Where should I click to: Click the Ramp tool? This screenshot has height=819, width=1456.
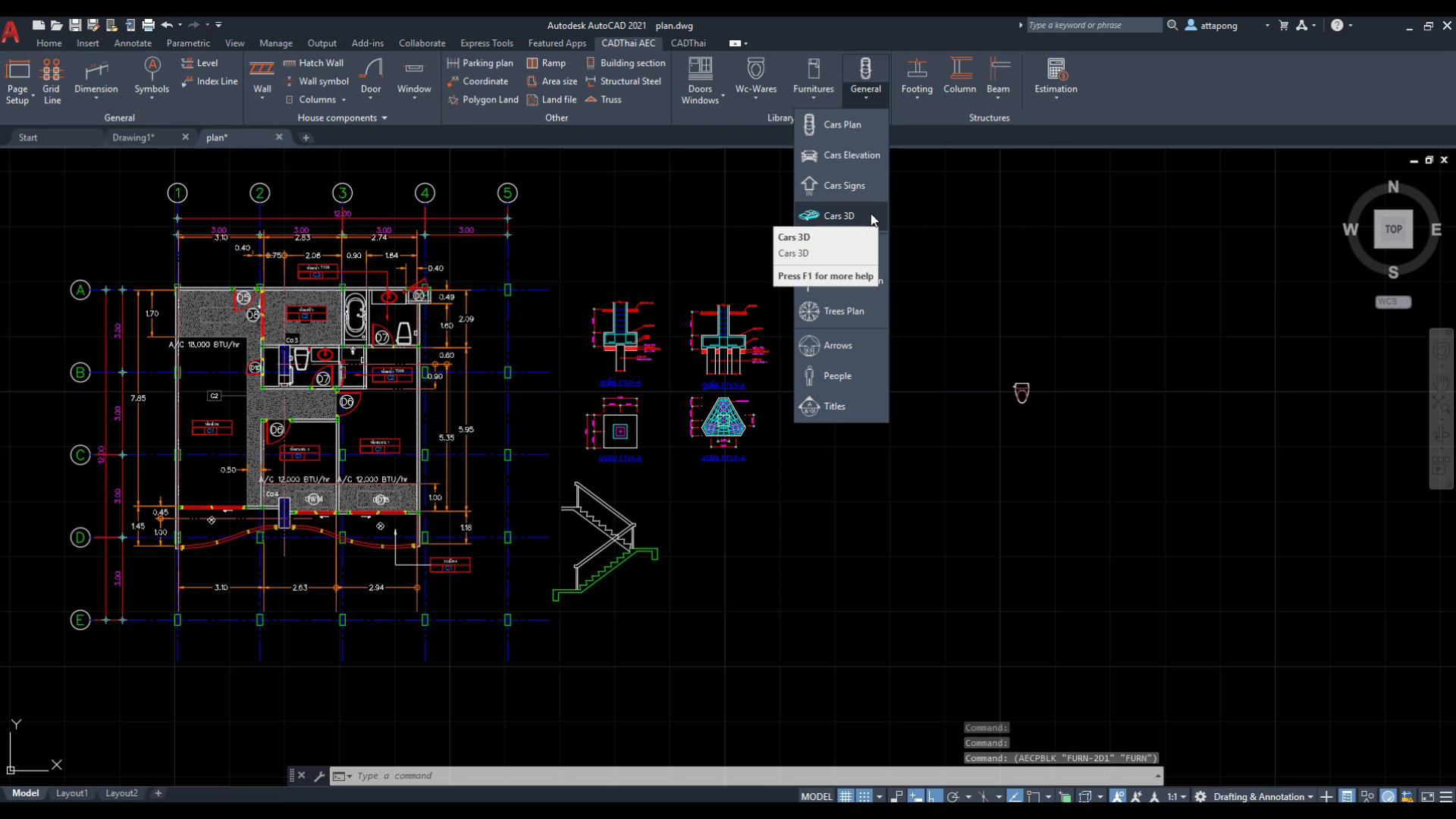click(546, 63)
